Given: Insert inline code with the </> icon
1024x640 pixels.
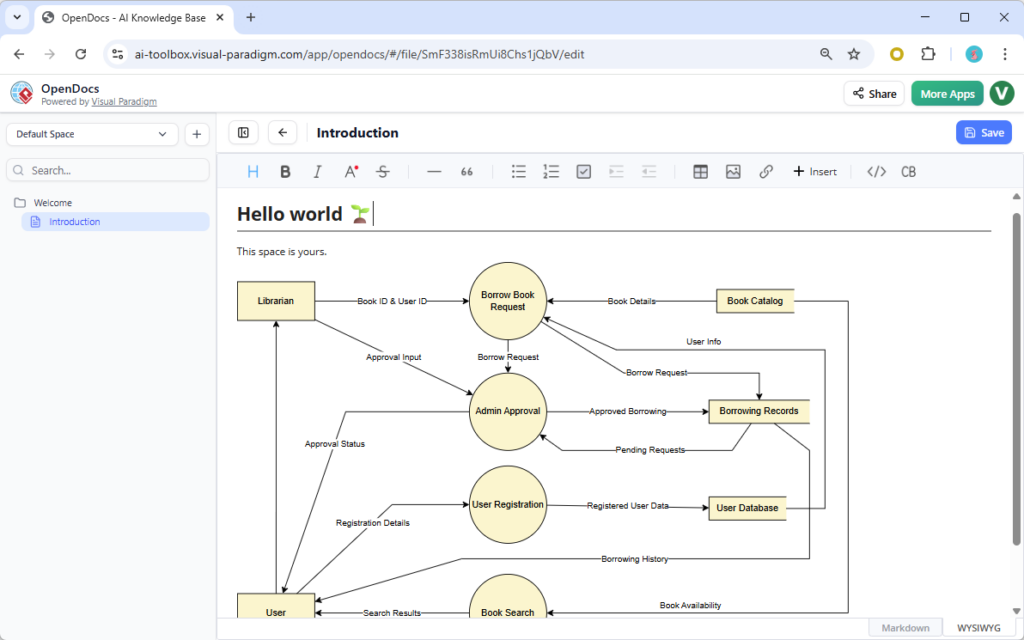Looking at the screenshot, I should (x=875, y=171).
